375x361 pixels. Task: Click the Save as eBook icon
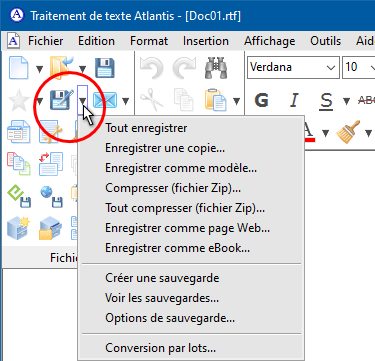click(19, 197)
